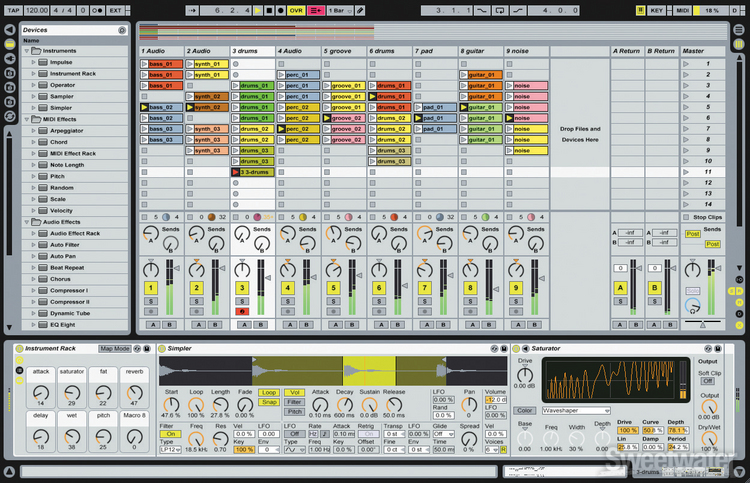750x483 pixels.
Task: Save Saturator preset disk icon
Action: coord(717,349)
